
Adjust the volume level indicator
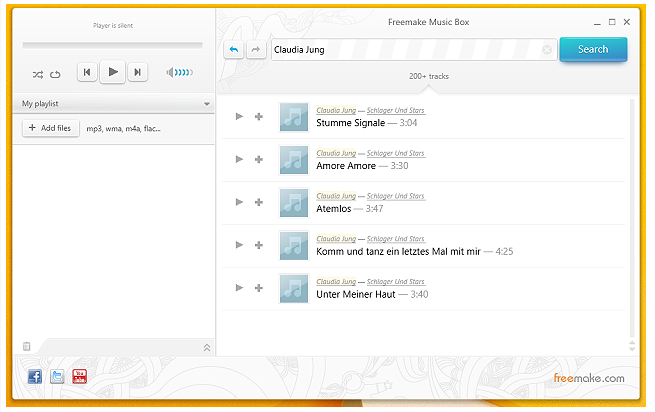[180, 72]
